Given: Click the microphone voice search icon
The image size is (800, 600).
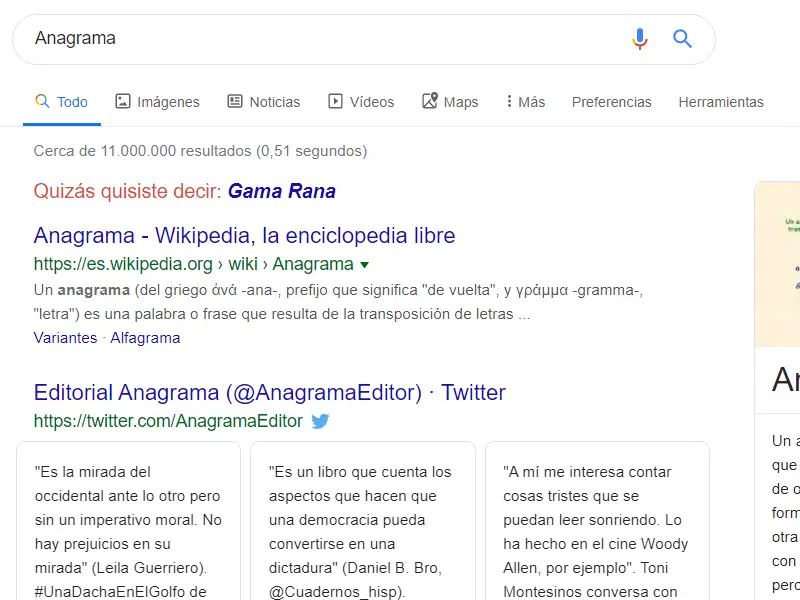Looking at the screenshot, I should [639, 39].
